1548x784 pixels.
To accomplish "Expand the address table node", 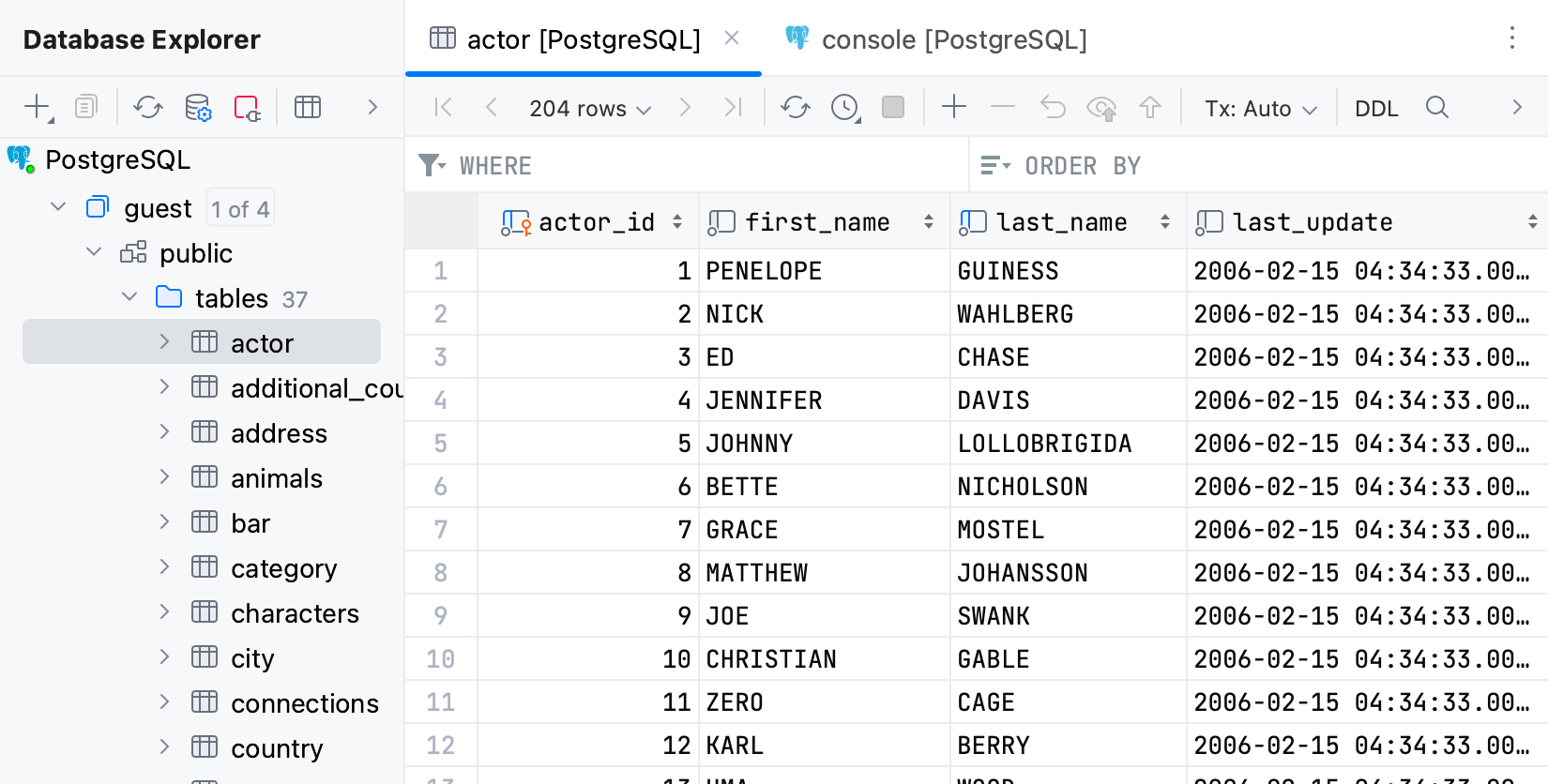I will click(x=164, y=432).
